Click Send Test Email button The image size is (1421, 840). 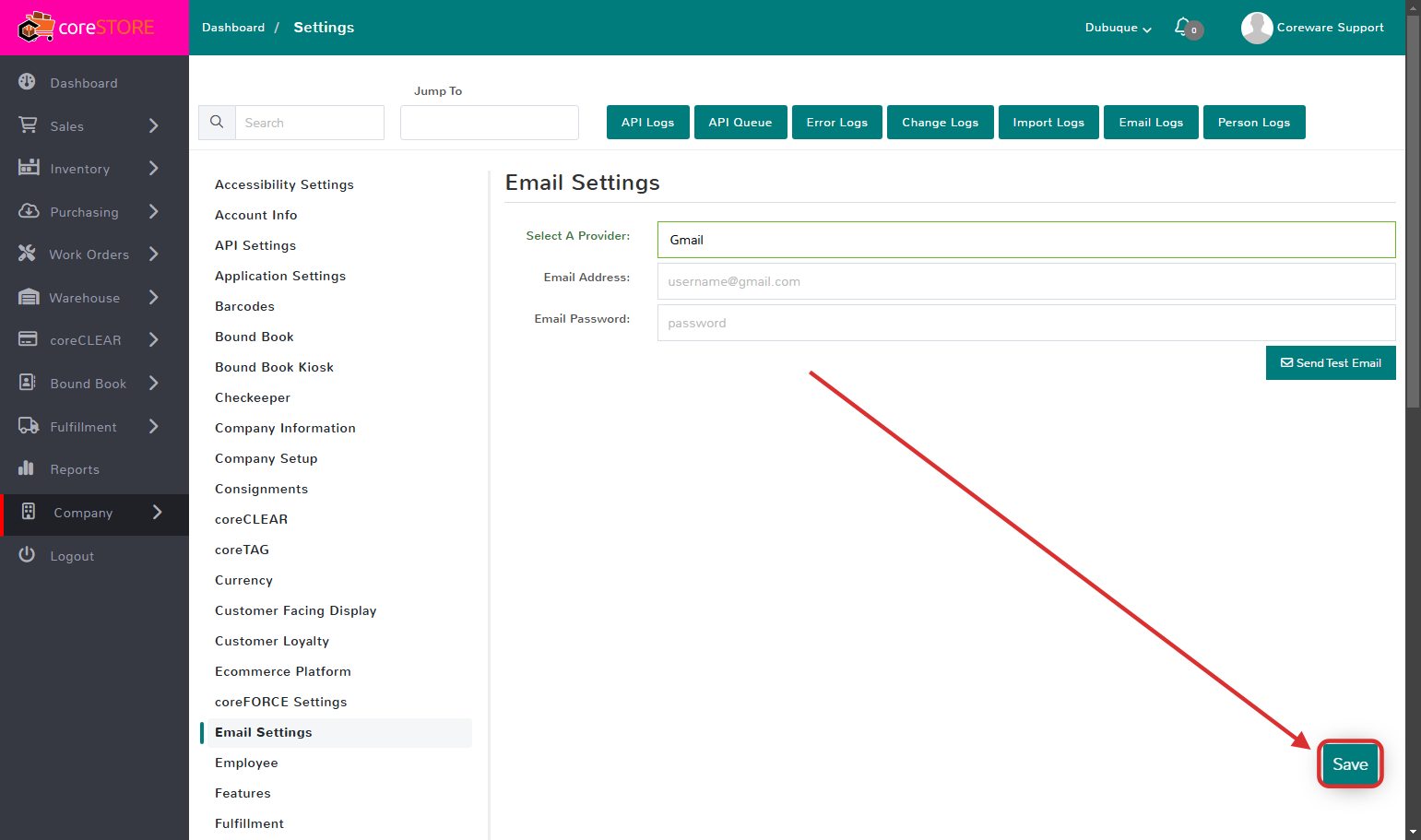click(1331, 362)
